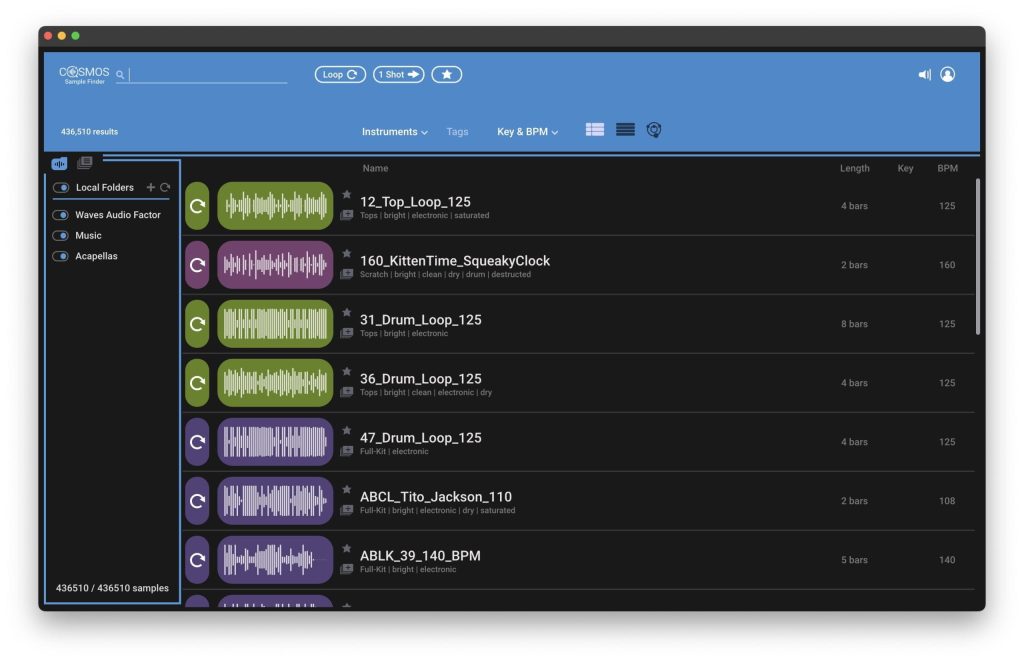Filter results by 1 Shot samples

pos(398,74)
